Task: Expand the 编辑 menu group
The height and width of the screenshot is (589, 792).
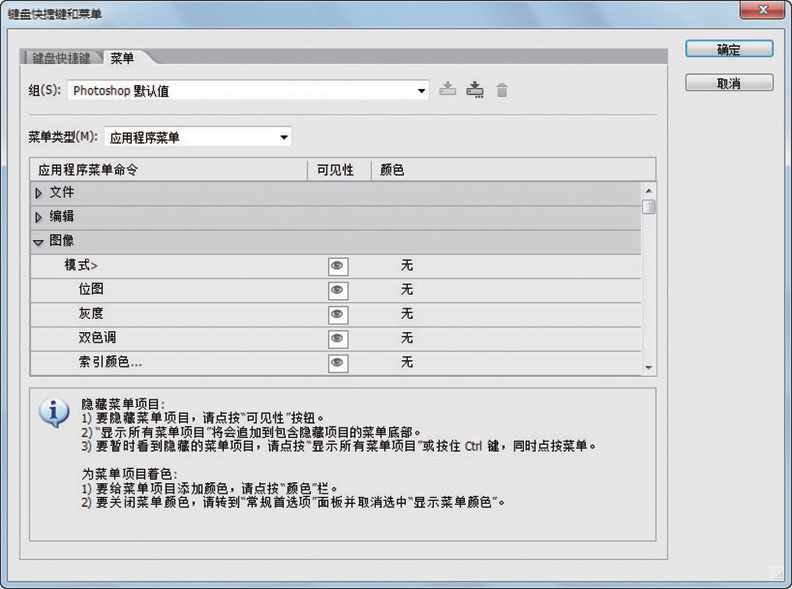Action: 39,217
